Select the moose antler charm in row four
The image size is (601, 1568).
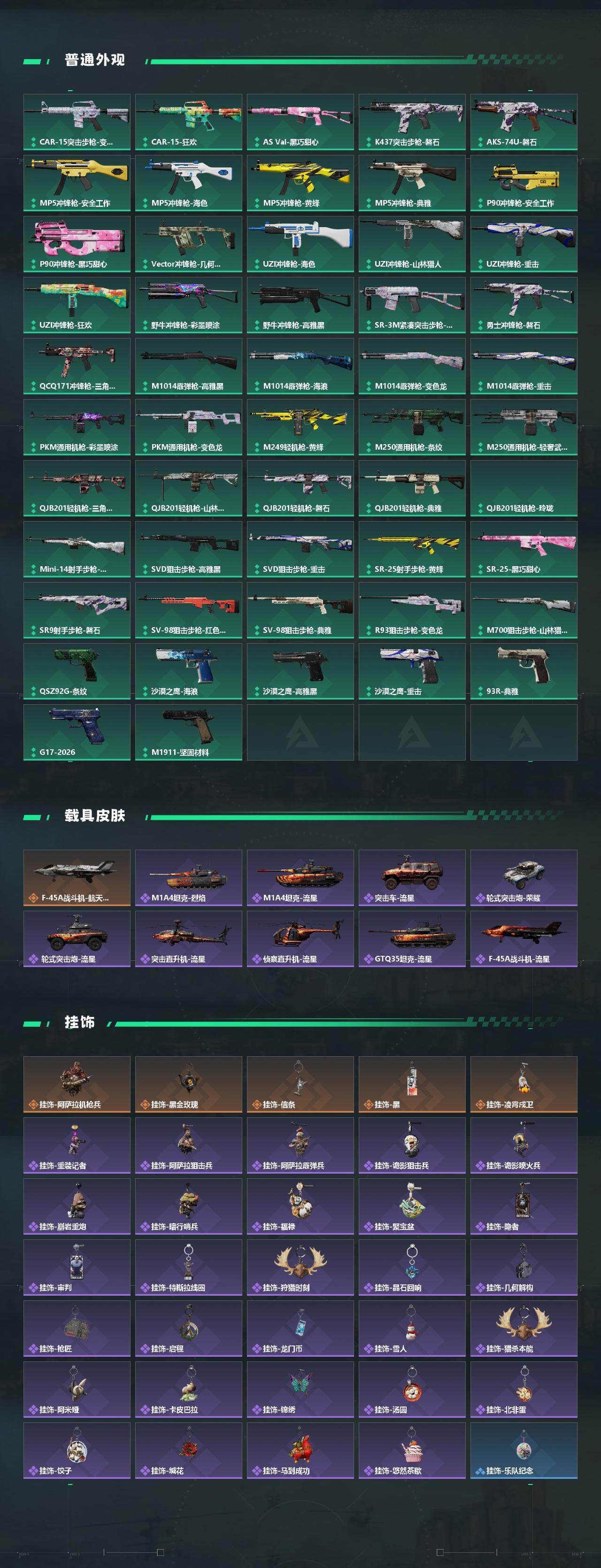pos(300,1267)
